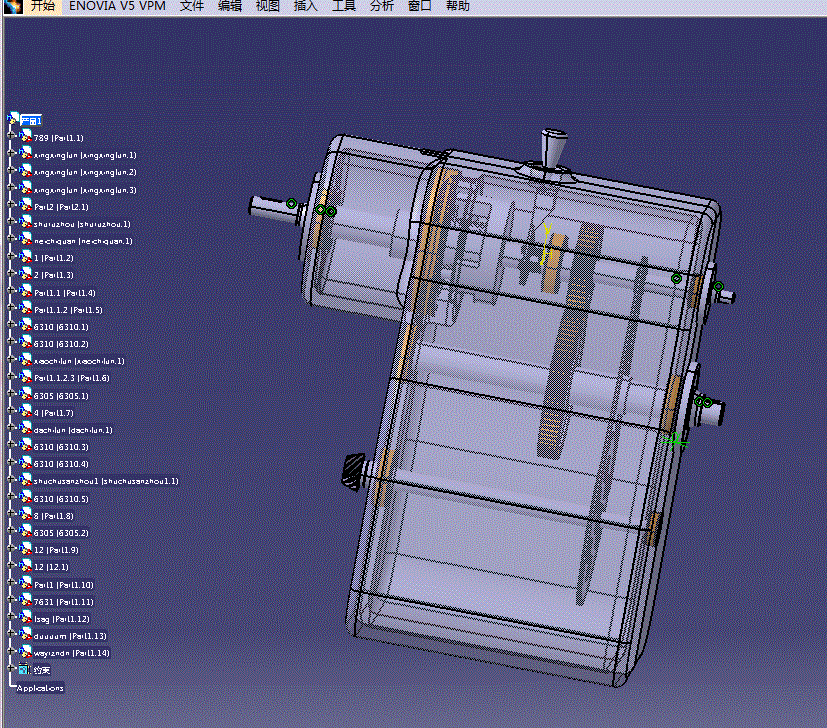Screen dimensions: 827x728
Task: Click the root product icon beside 产品1
Action: click(x=13, y=119)
